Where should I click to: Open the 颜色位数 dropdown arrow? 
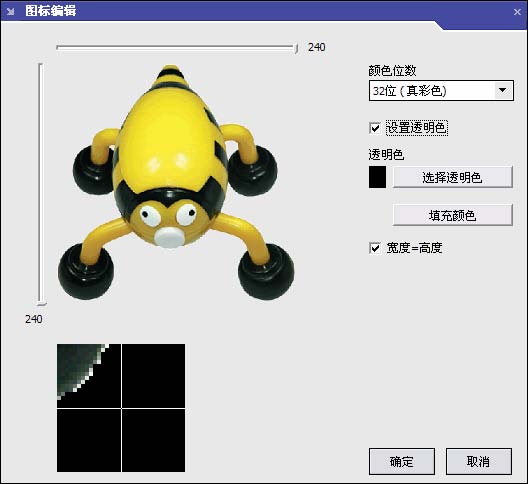(x=502, y=90)
